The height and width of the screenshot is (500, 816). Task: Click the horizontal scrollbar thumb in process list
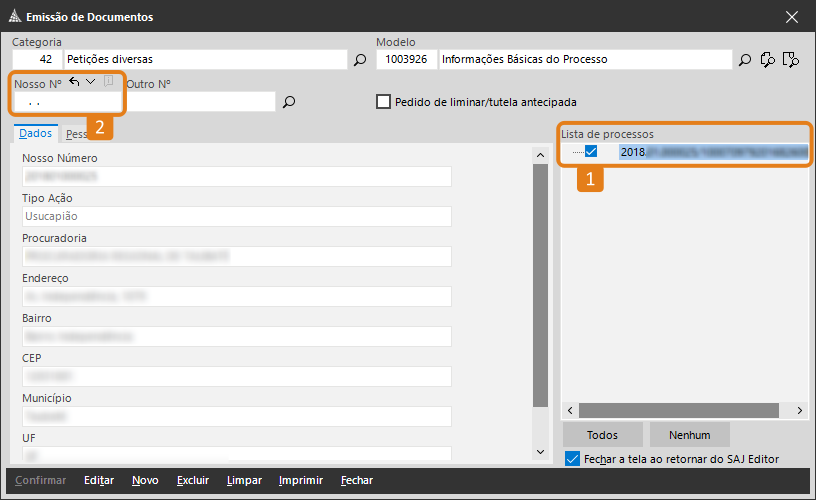click(677, 411)
